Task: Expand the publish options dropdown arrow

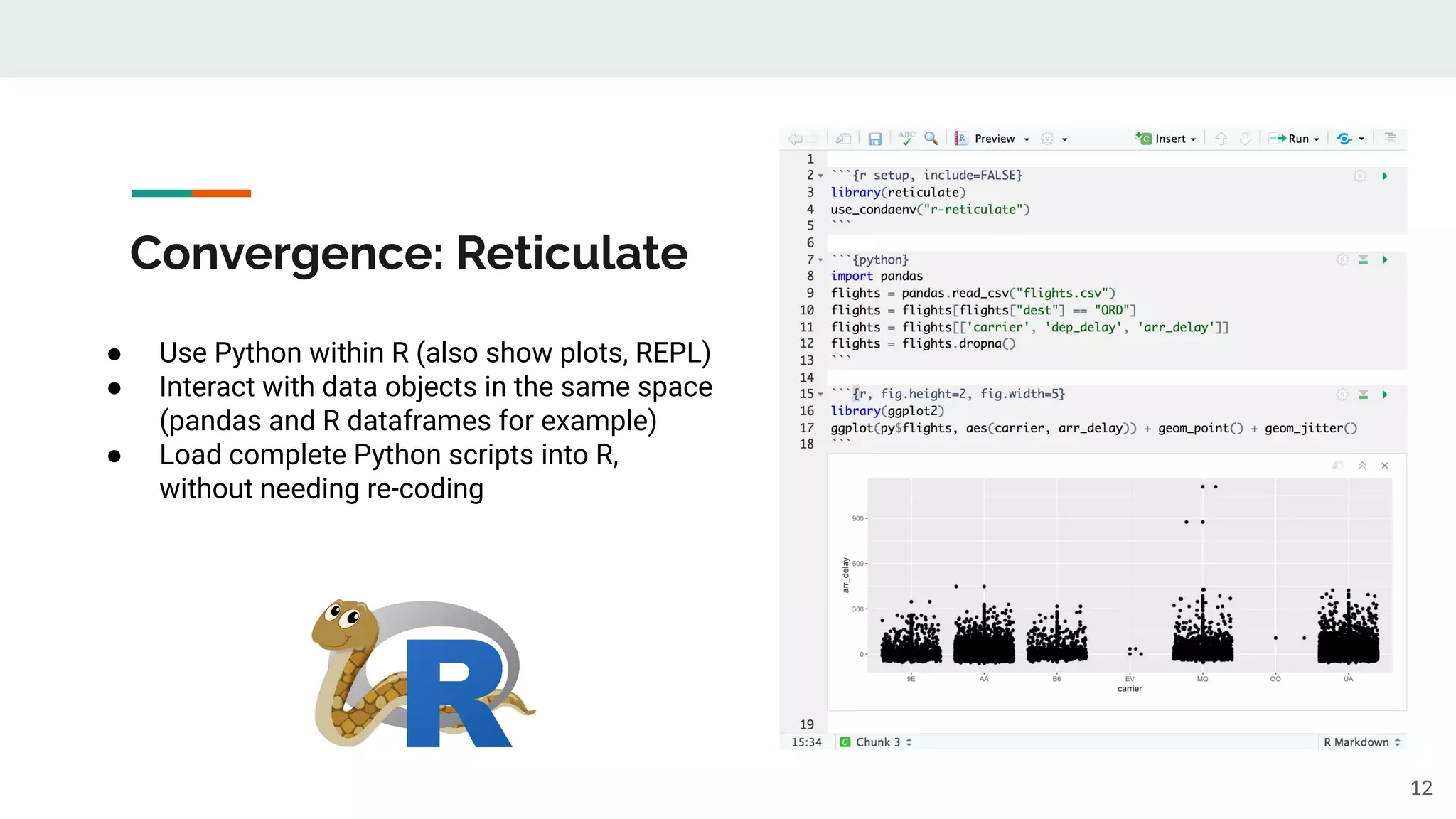Action: (x=1361, y=139)
